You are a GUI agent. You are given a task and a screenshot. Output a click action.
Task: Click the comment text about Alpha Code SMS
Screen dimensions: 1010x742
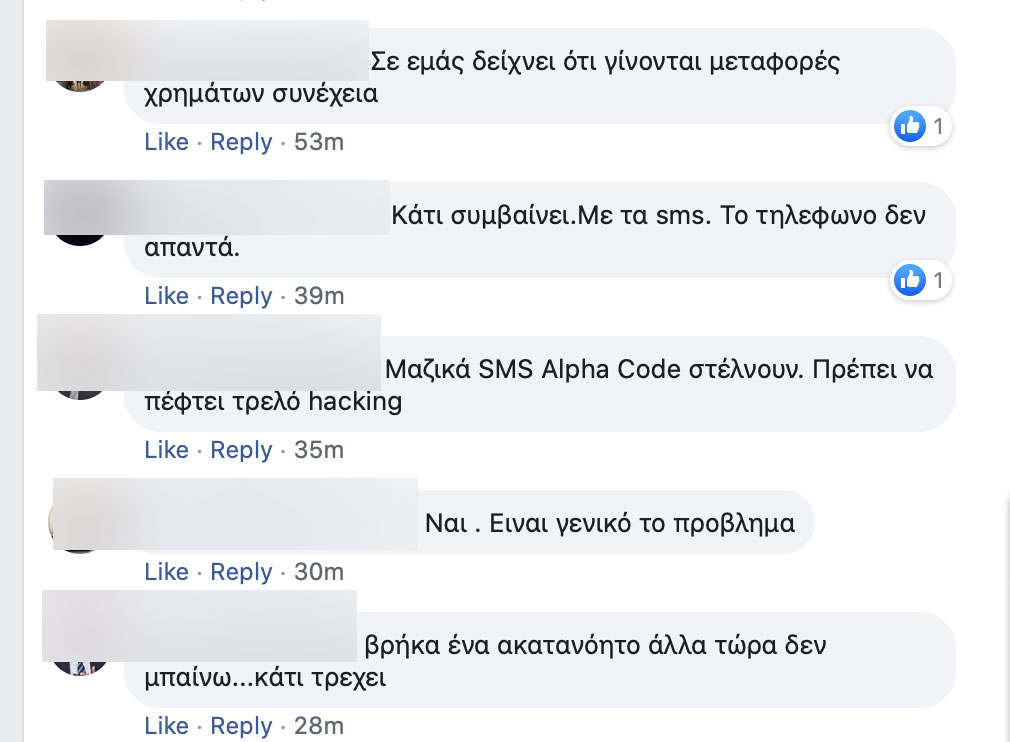[658, 369]
